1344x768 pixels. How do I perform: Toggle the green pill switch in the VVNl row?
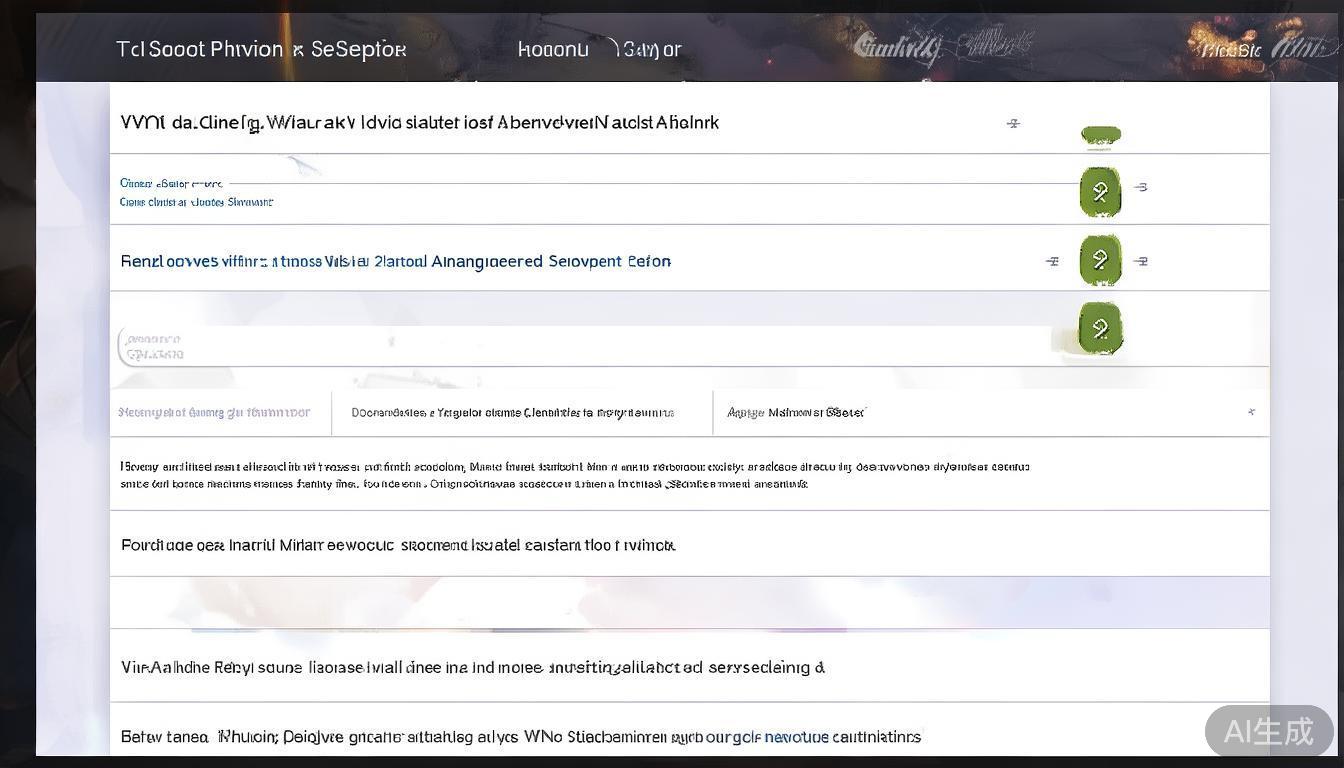click(1100, 134)
